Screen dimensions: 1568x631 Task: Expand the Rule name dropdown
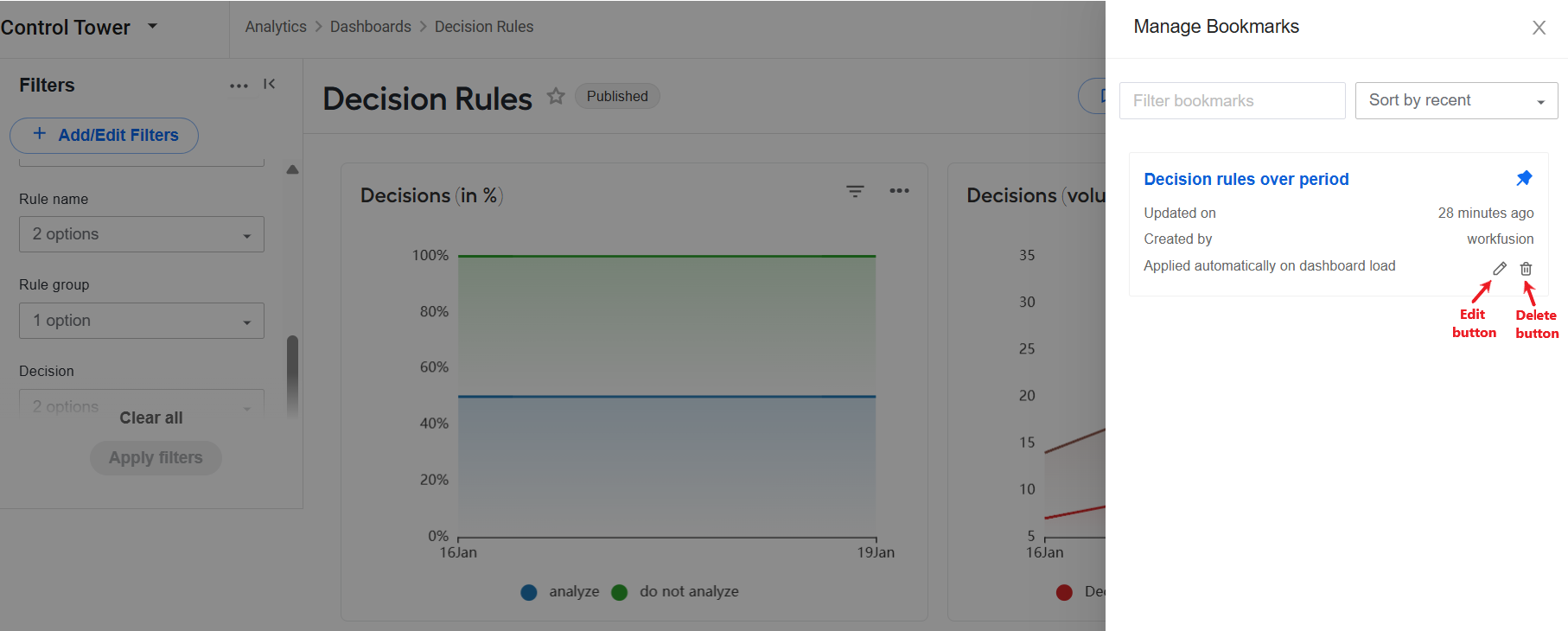(142, 234)
